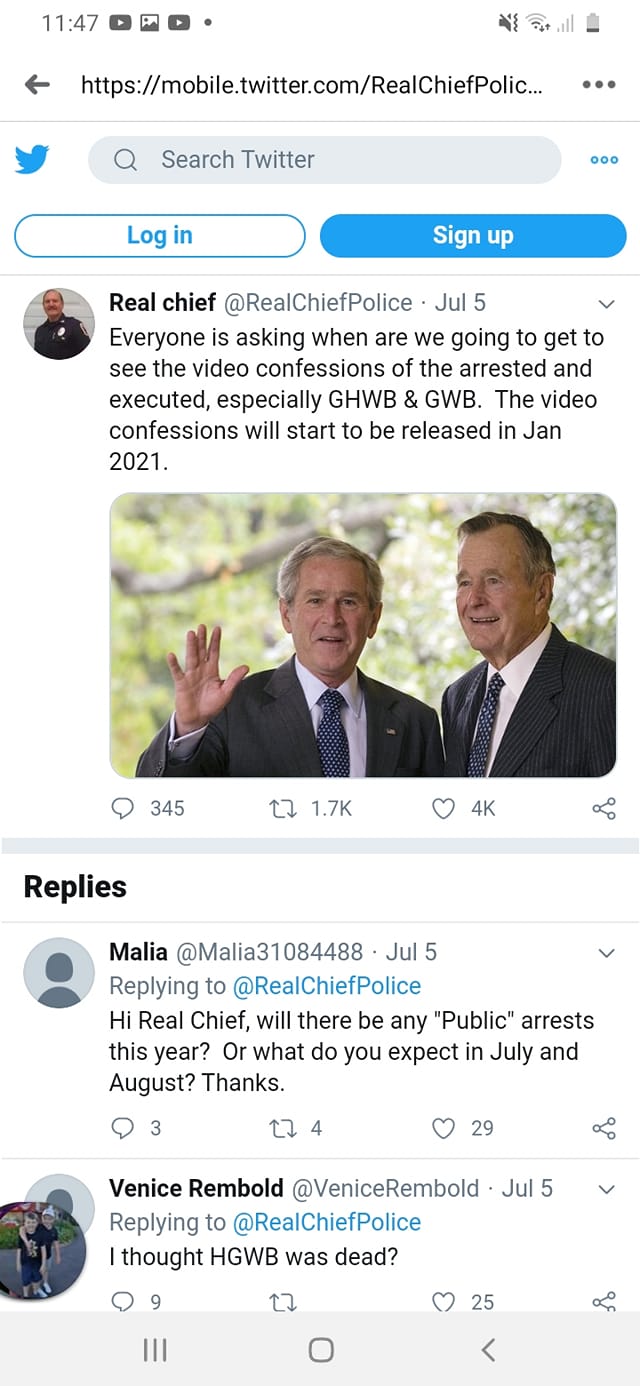Open the Bush photo in the tweet
The width and height of the screenshot is (640, 1386).
(x=362, y=635)
